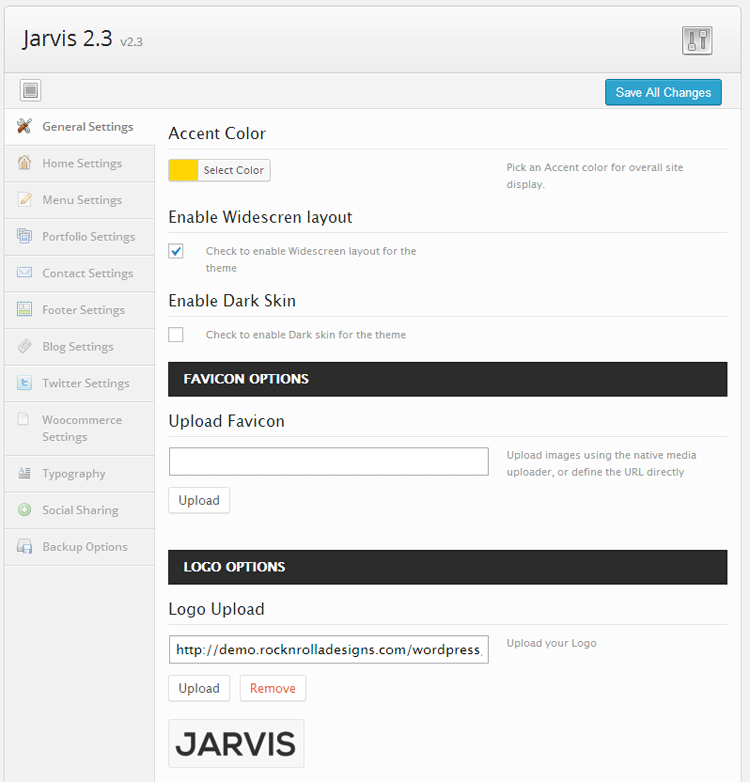Open the Typography settings tab
This screenshot has width=750, height=782.
tap(73, 474)
